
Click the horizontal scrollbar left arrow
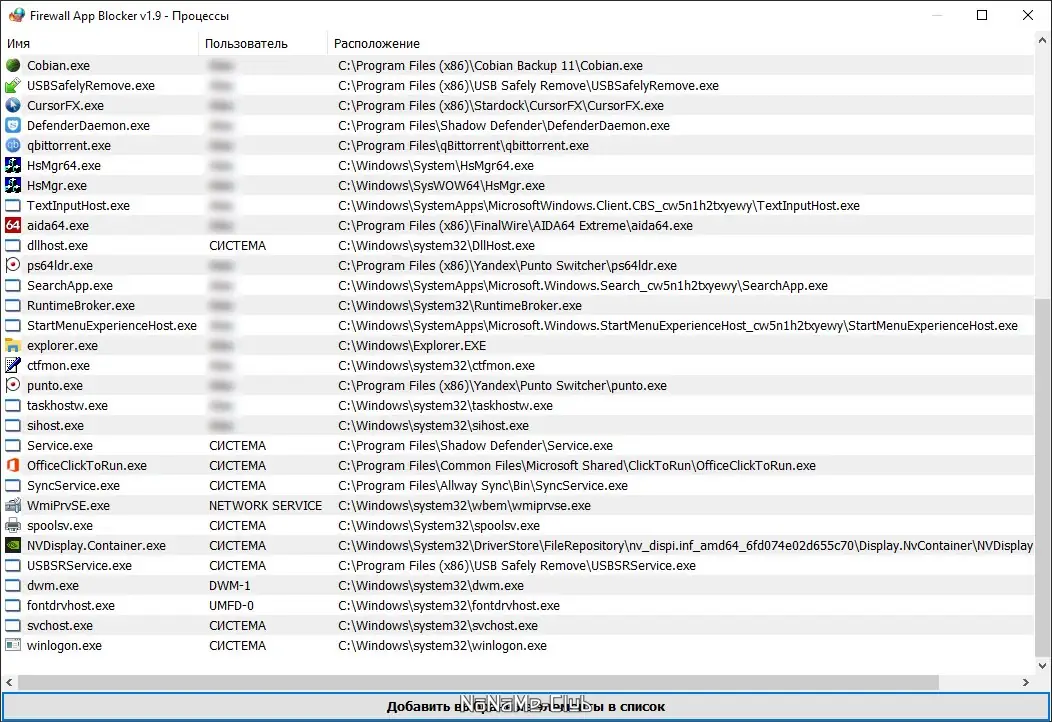(x=9, y=682)
